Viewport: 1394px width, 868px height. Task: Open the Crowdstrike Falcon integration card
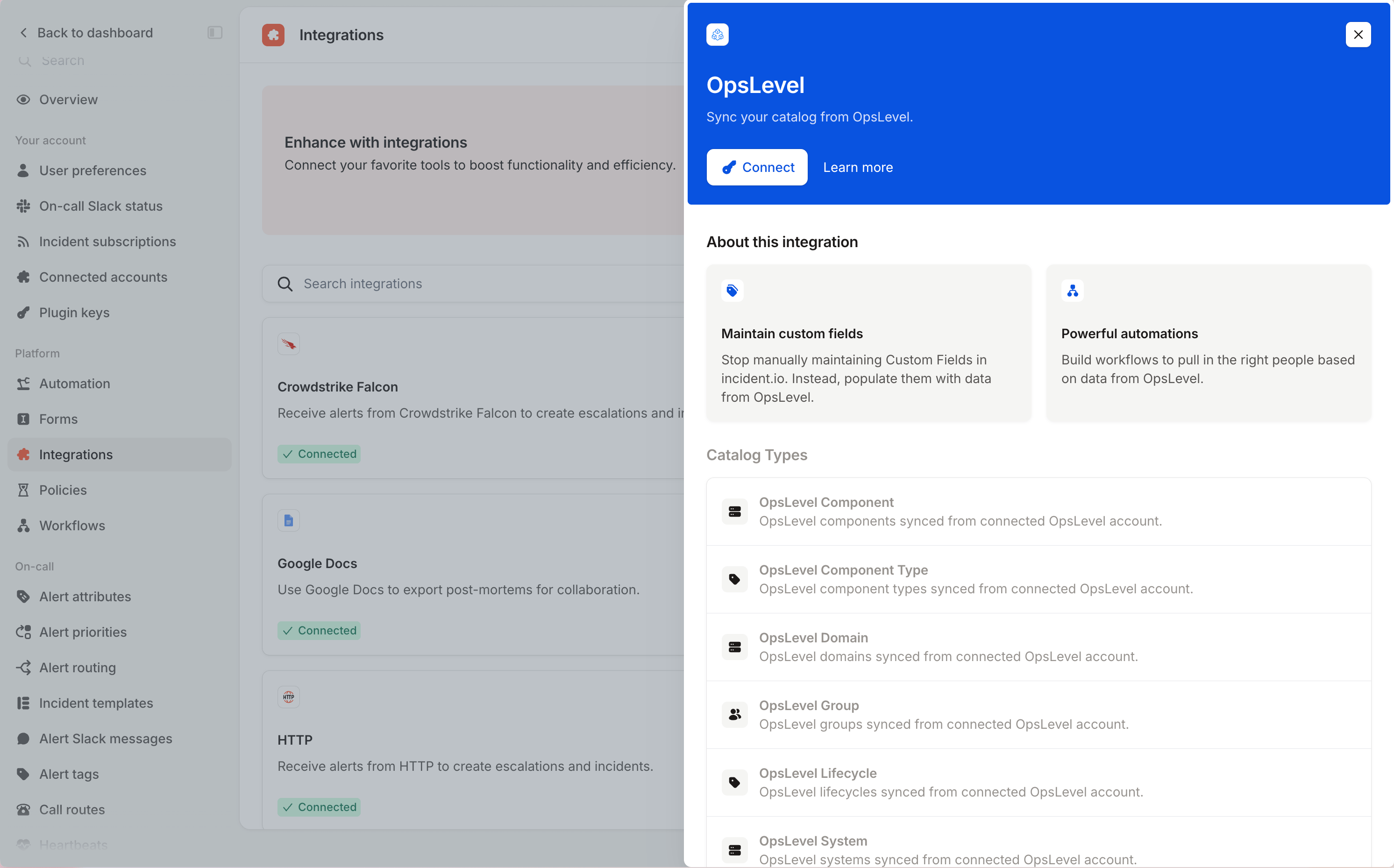[473, 398]
